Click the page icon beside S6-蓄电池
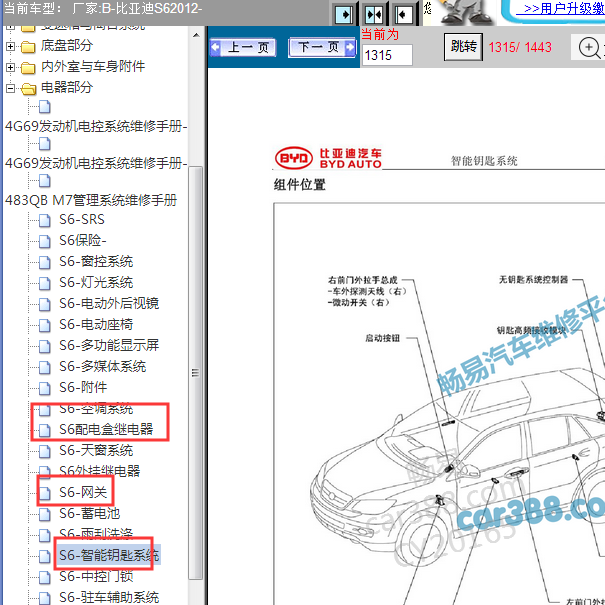This screenshot has height=605, width=605. click(x=45, y=514)
